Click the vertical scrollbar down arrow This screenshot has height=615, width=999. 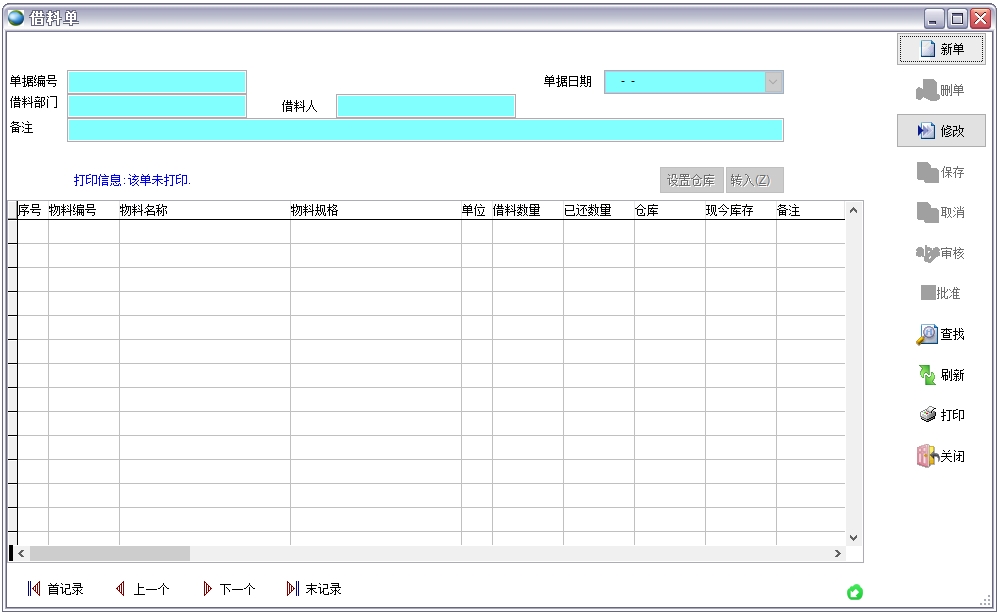click(x=854, y=538)
